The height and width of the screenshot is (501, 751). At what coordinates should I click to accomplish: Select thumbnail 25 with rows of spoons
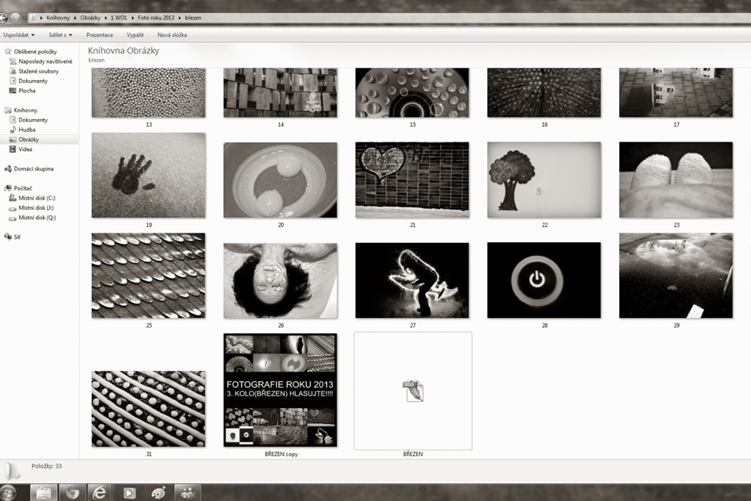pyautogui.click(x=148, y=276)
